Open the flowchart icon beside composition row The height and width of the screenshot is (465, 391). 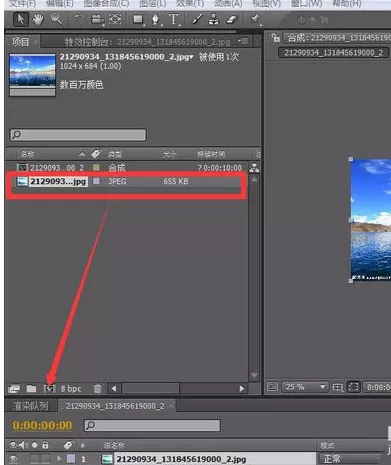point(254,167)
